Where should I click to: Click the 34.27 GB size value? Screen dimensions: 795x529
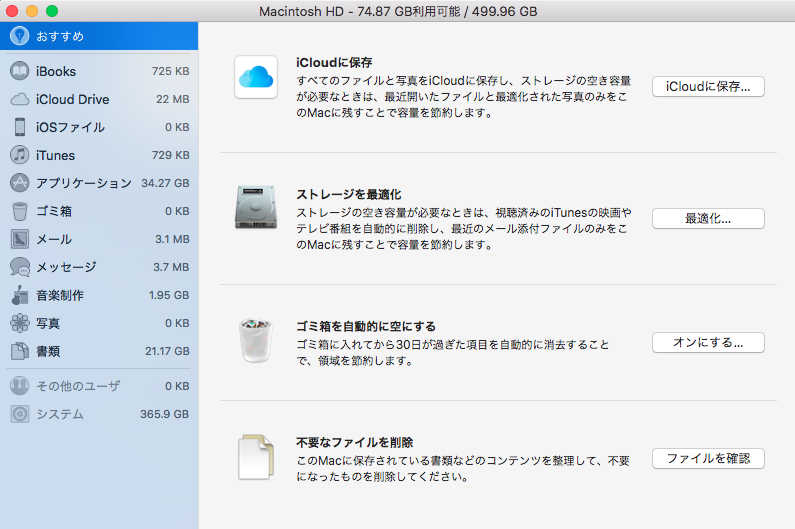[165, 183]
